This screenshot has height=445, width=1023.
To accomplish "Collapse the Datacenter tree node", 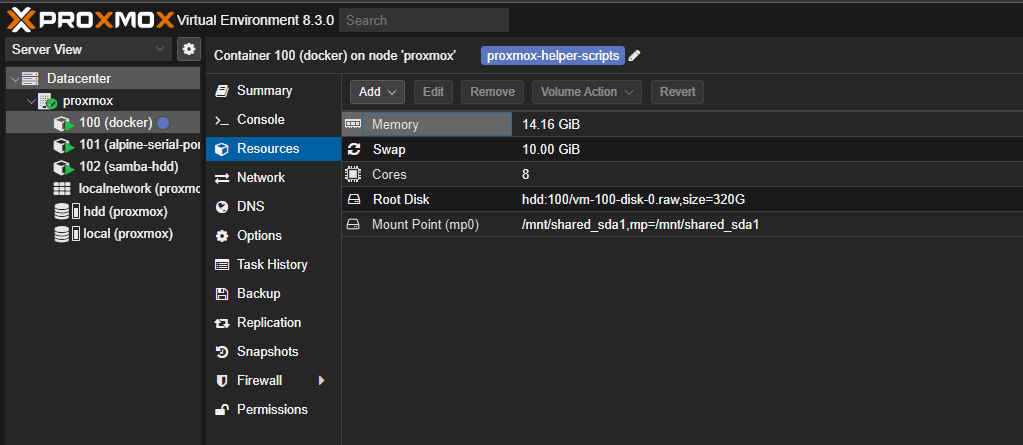I will (x=14, y=78).
